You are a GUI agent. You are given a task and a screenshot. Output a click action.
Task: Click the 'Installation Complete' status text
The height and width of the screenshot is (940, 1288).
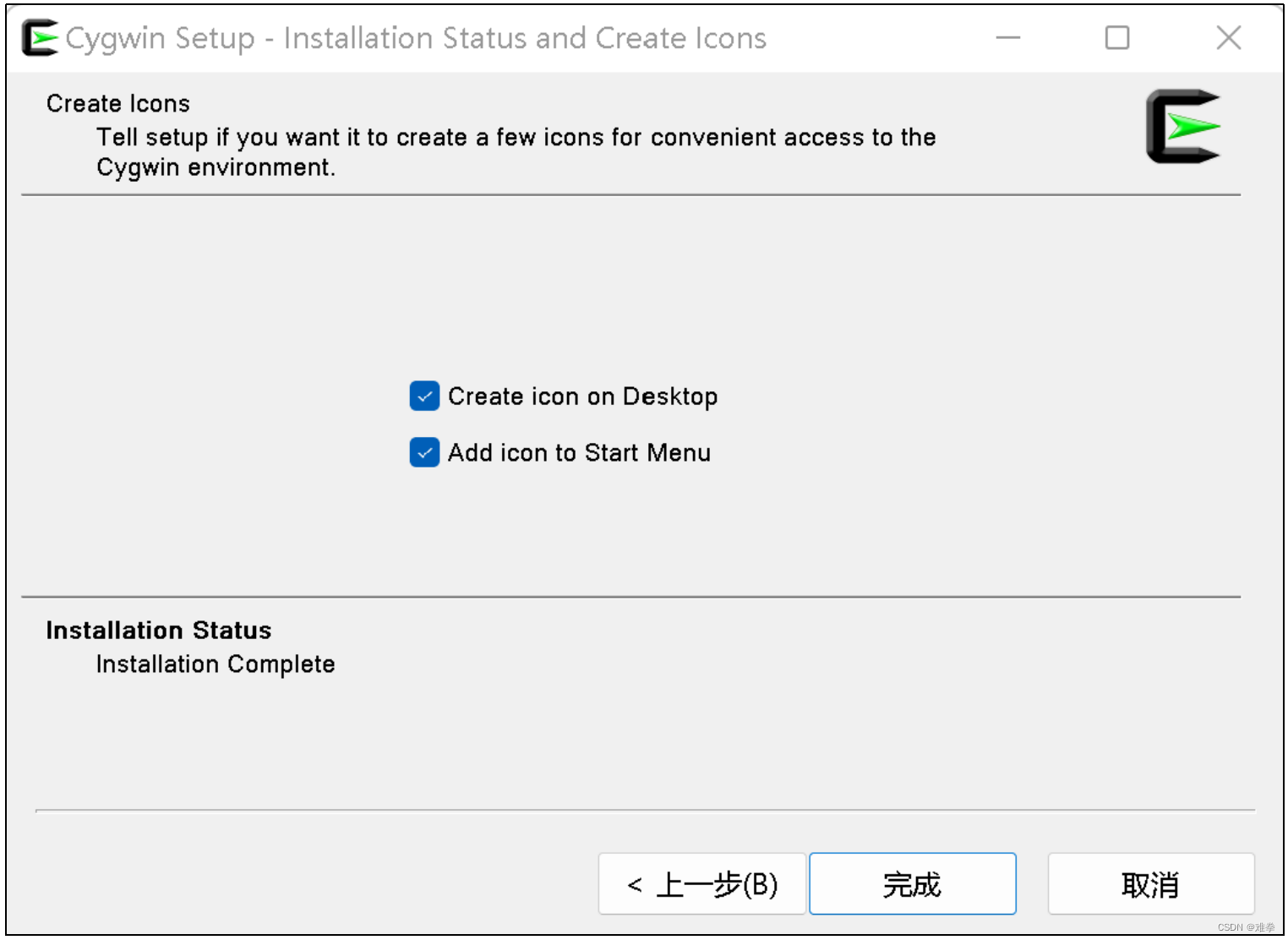[216, 664]
